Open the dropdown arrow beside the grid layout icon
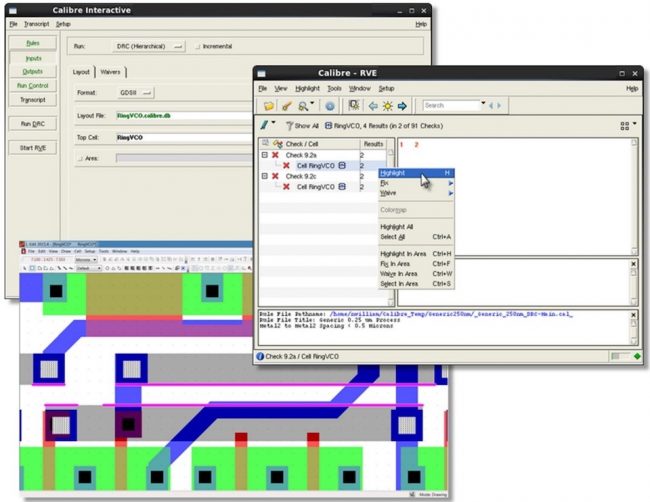 634,124
